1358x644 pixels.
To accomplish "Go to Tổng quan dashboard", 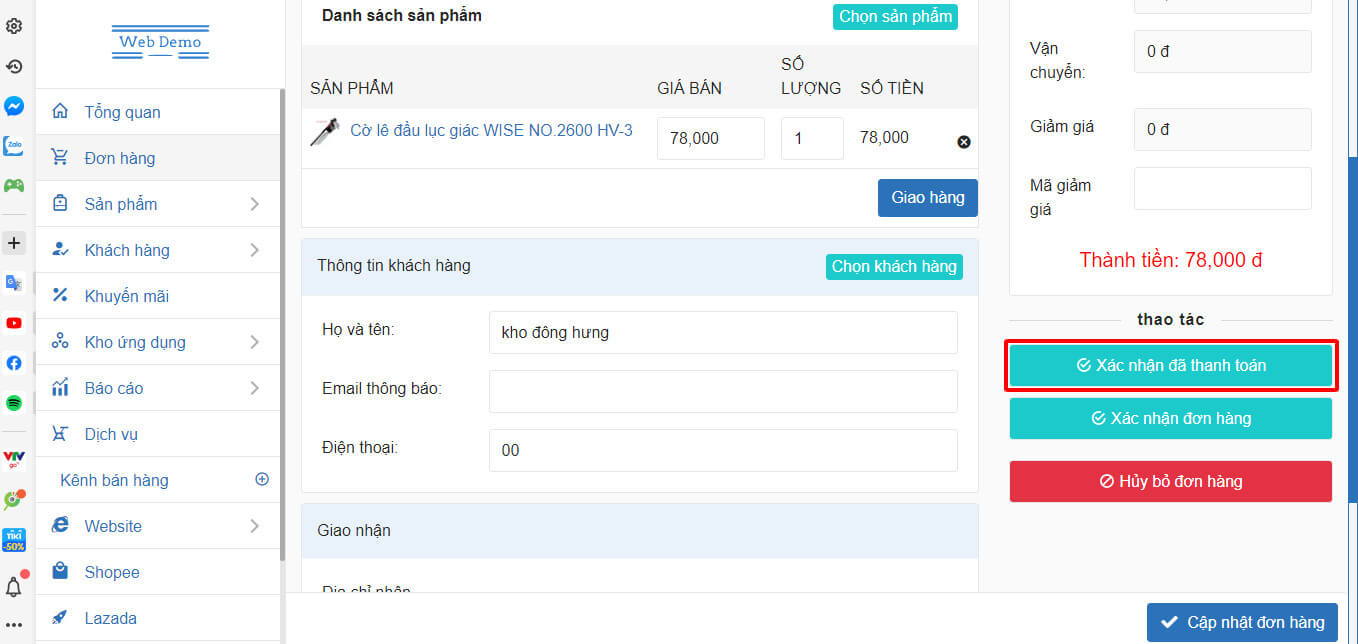I will (122, 112).
